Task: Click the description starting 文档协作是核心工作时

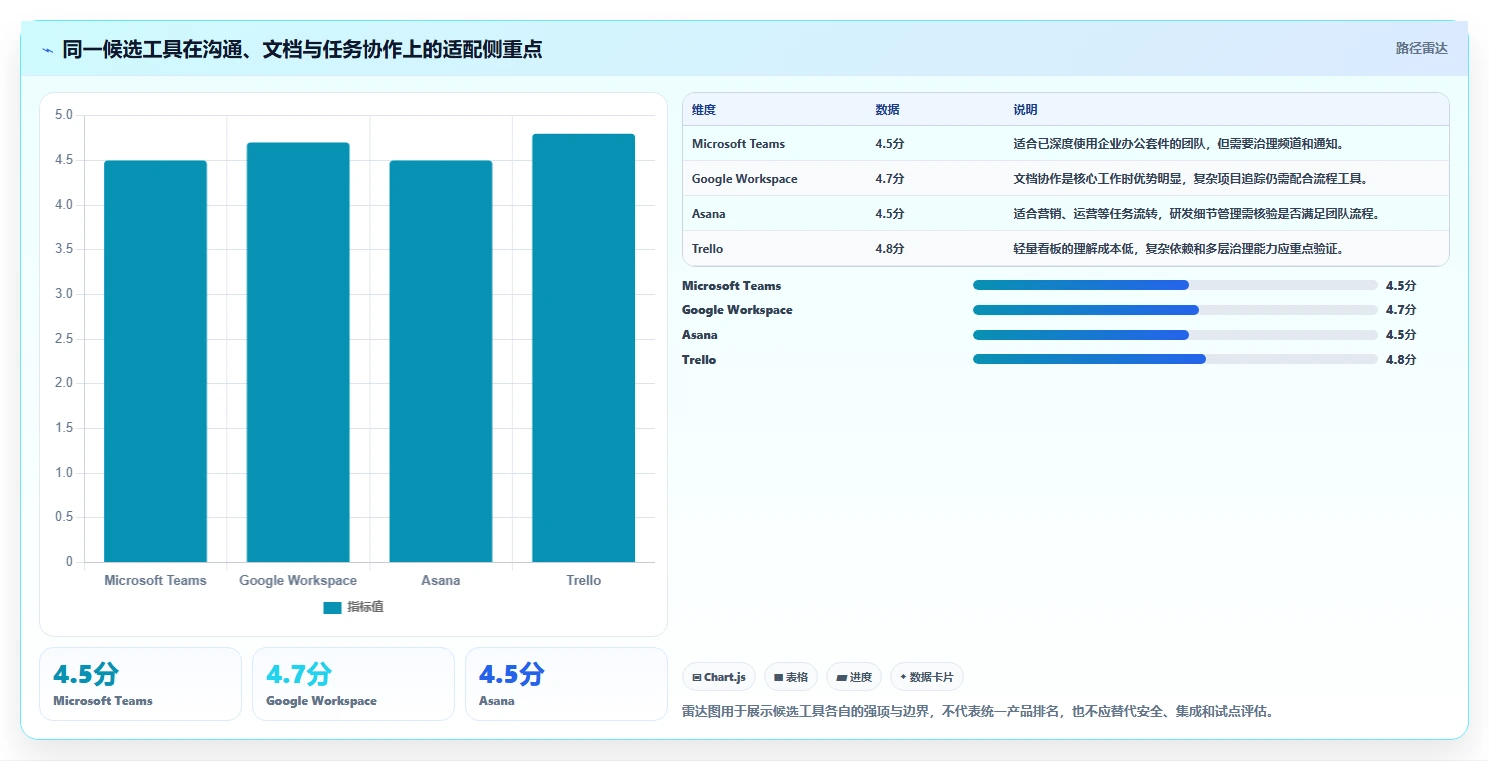Action: [1190, 179]
